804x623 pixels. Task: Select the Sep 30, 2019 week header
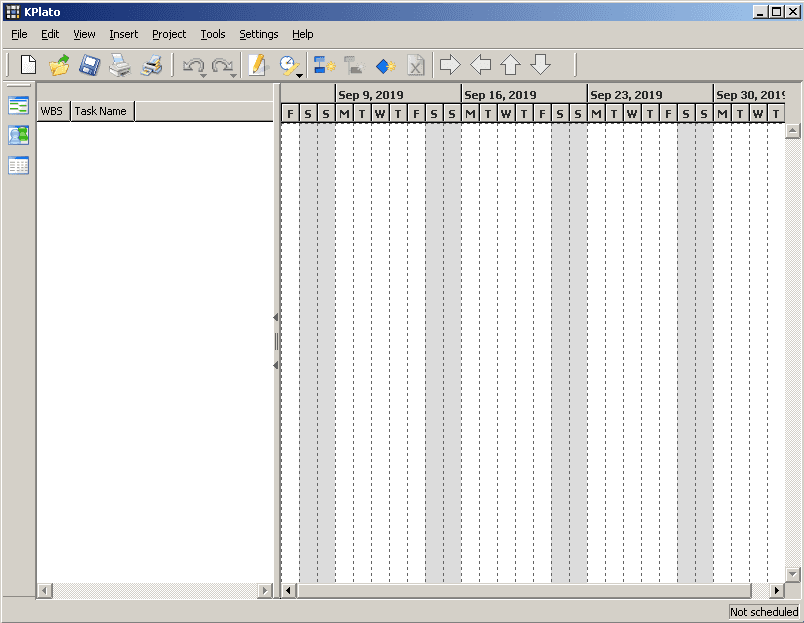pos(749,94)
